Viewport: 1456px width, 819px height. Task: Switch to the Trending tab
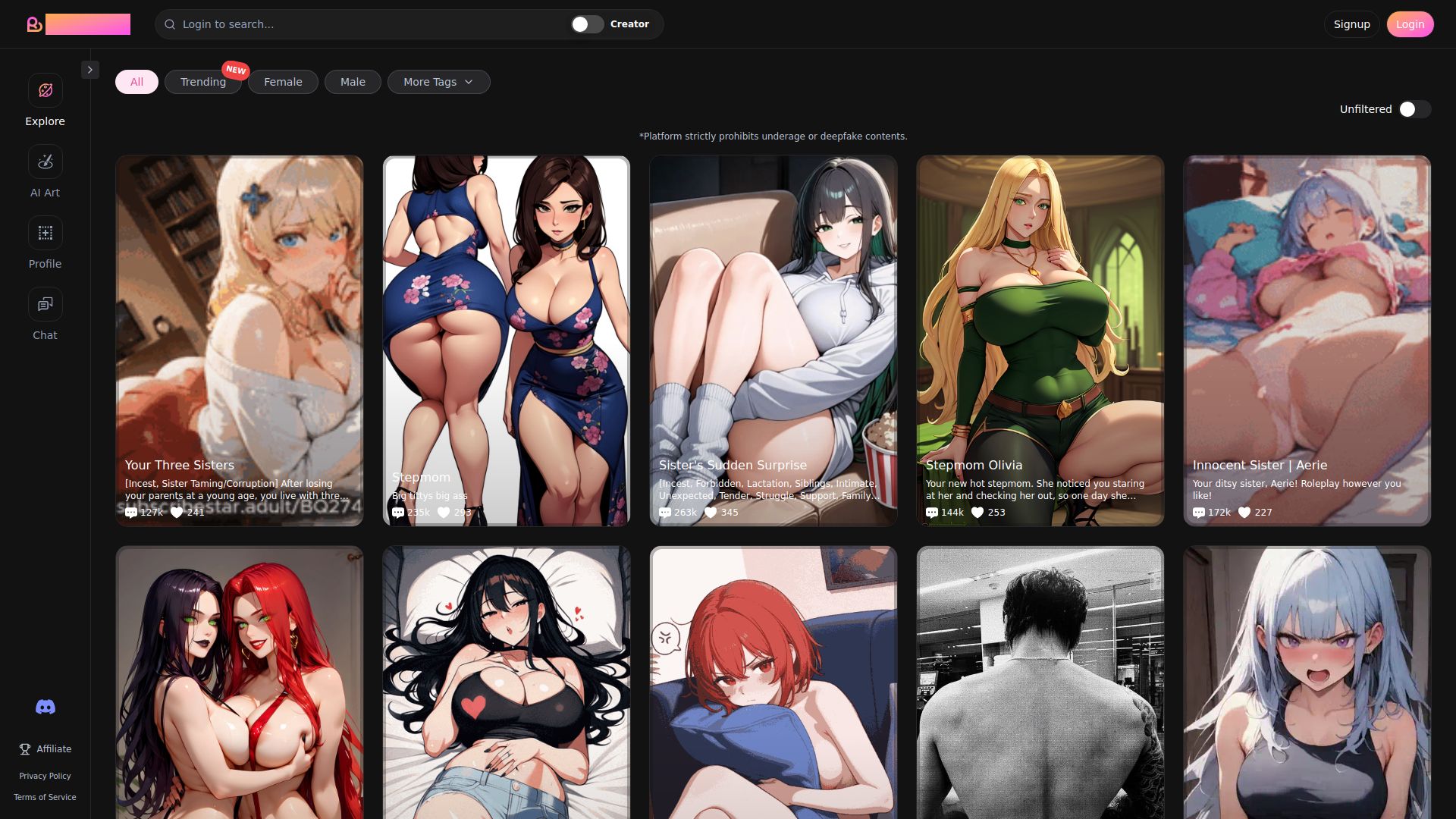coord(203,82)
